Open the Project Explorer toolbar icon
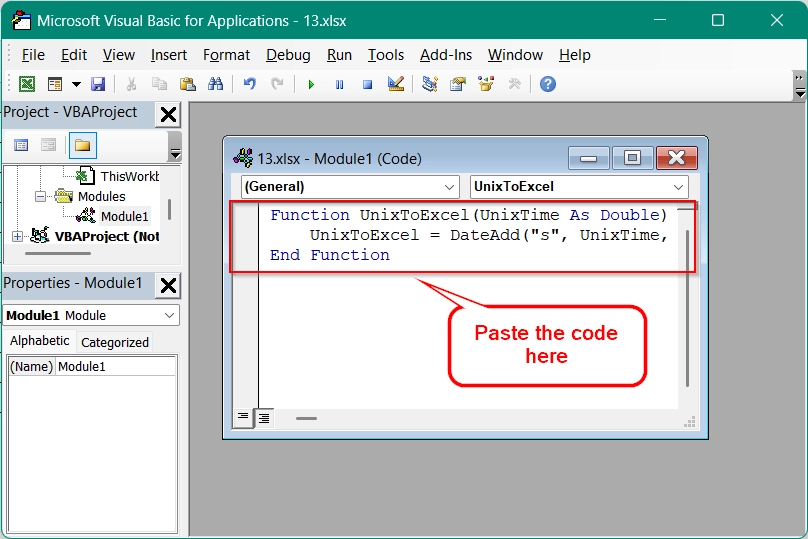The height and width of the screenshot is (539, 808). pos(429,84)
